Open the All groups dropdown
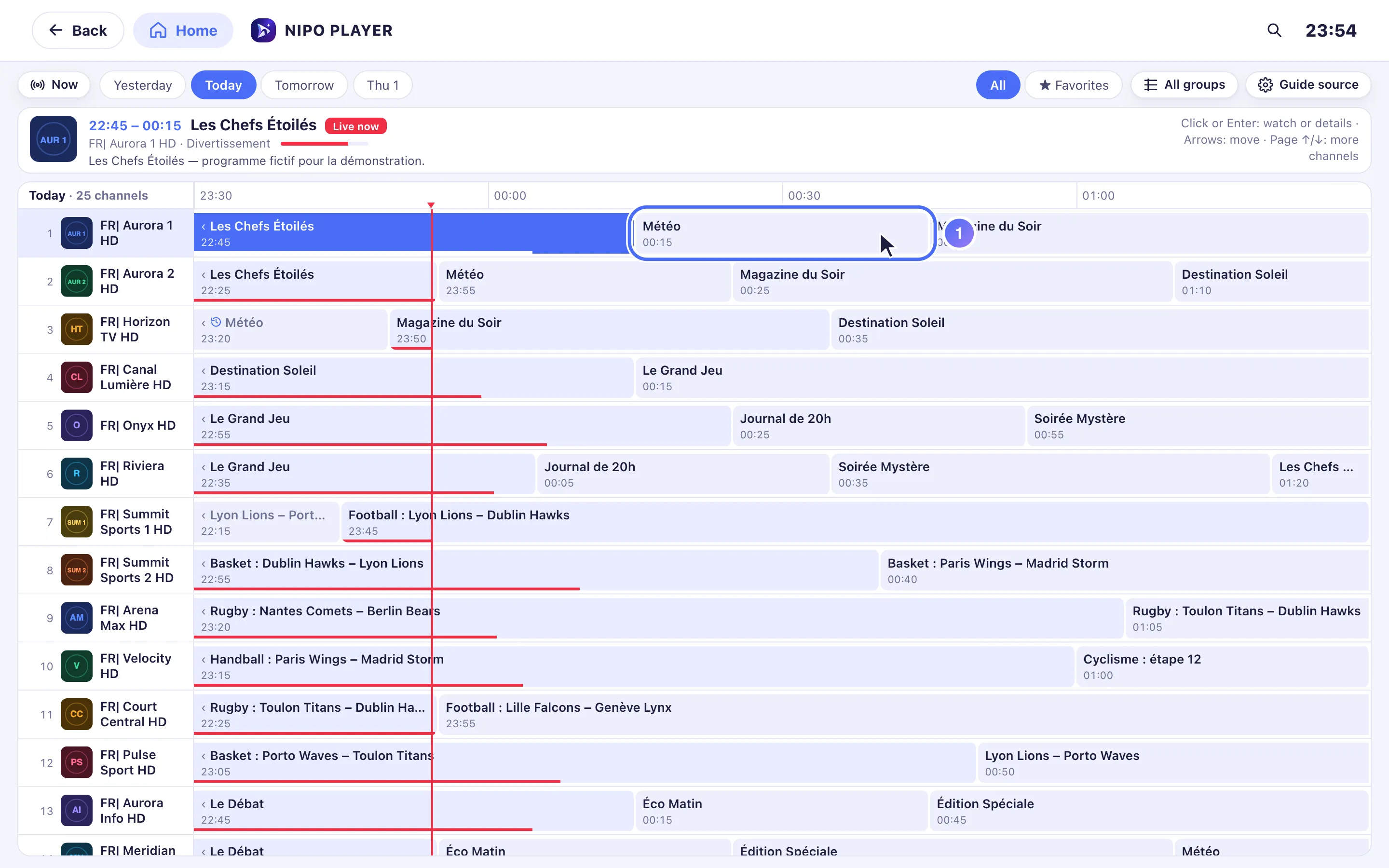Image resolution: width=1389 pixels, height=868 pixels. click(x=1185, y=85)
